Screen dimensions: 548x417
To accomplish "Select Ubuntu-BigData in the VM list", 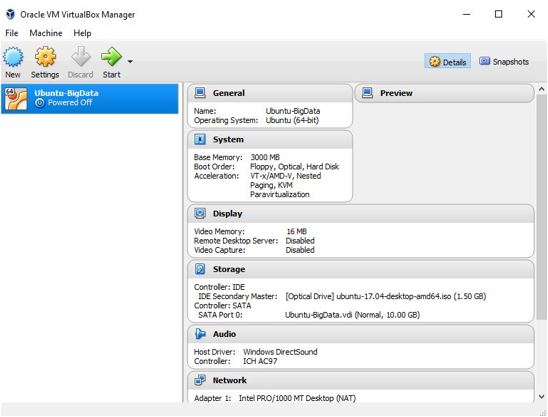I will tap(90, 99).
